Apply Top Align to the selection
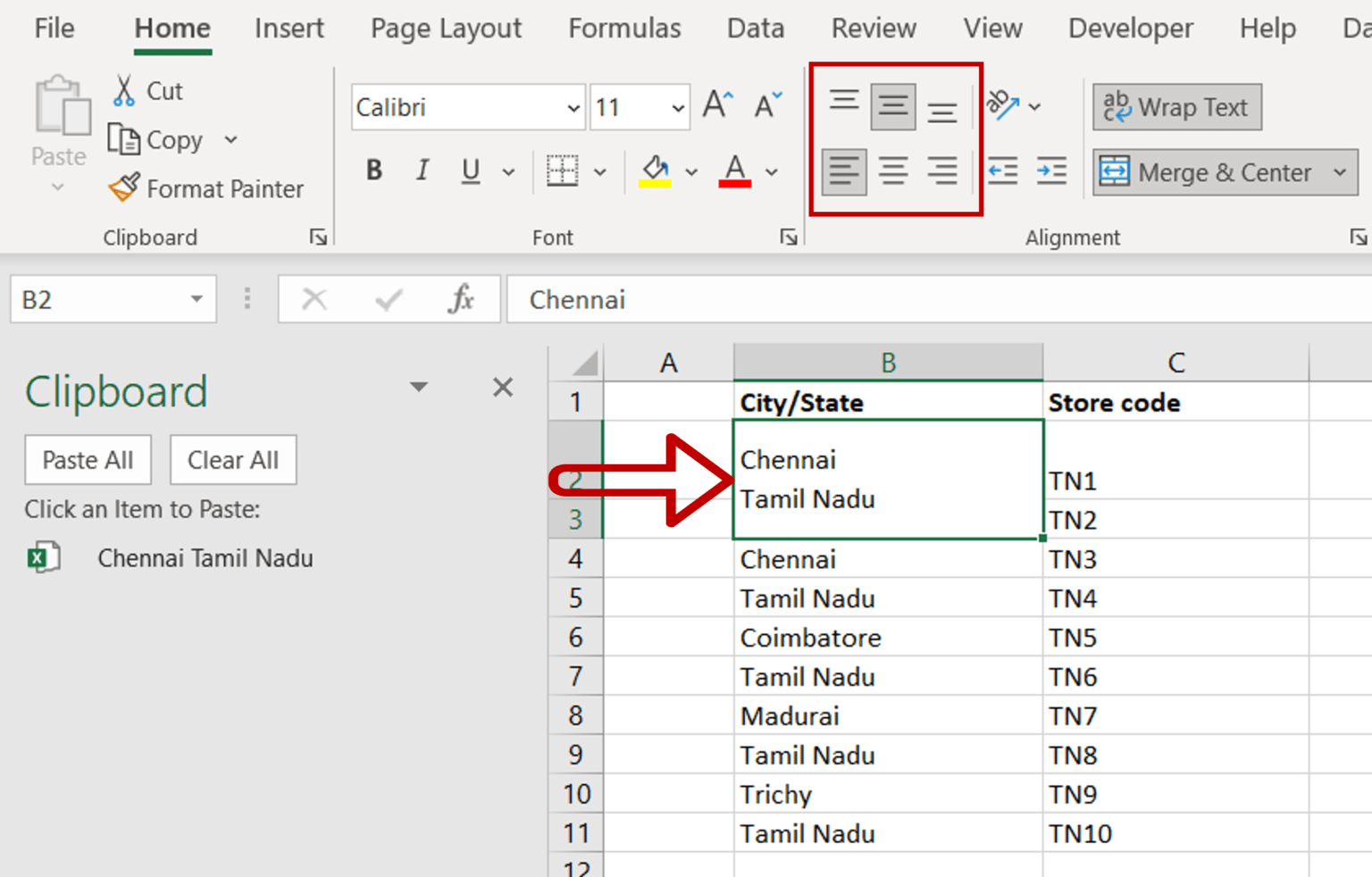1372x877 pixels. [843, 101]
